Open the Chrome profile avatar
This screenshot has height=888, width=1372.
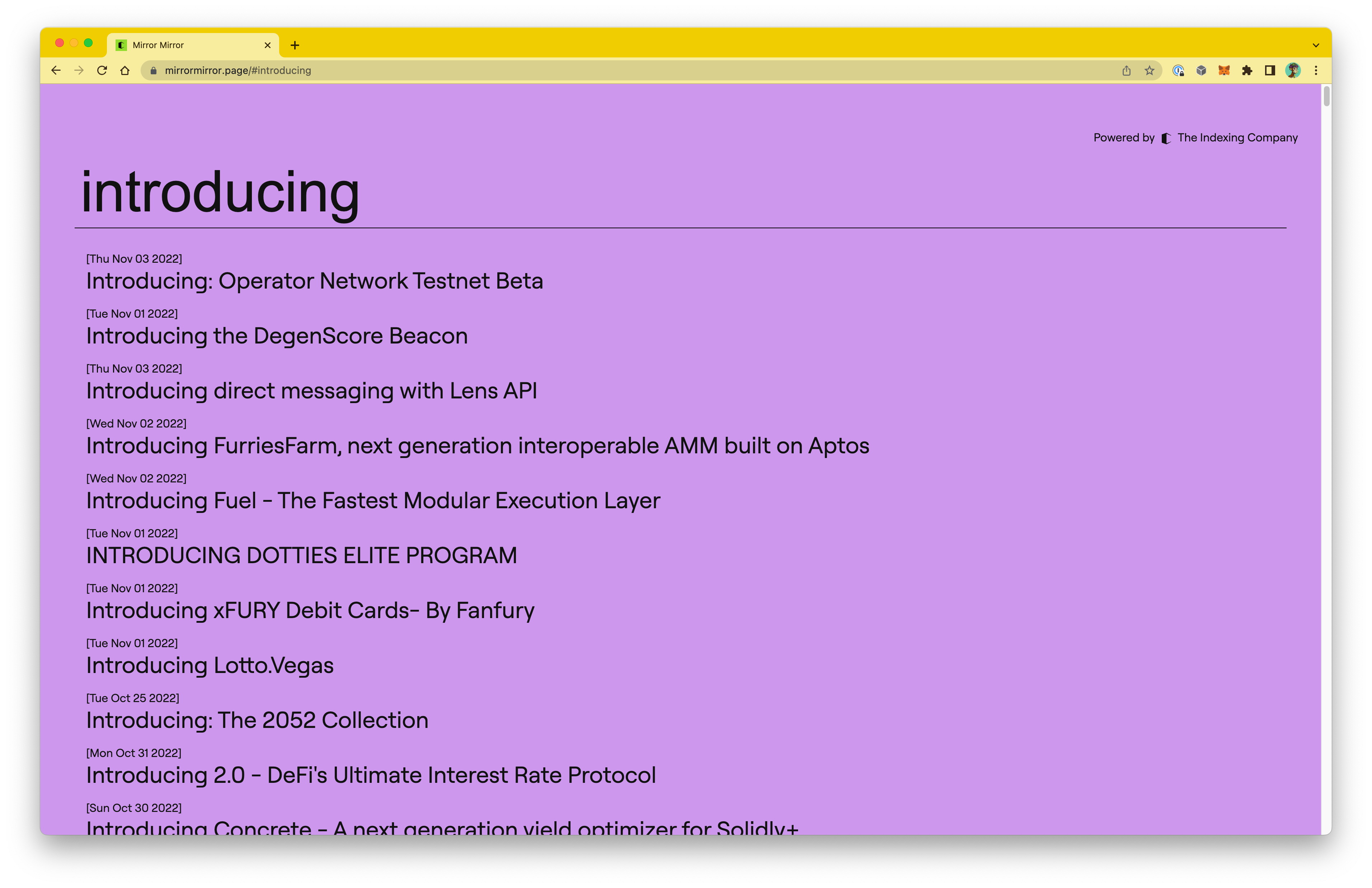(x=1292, y=70)
